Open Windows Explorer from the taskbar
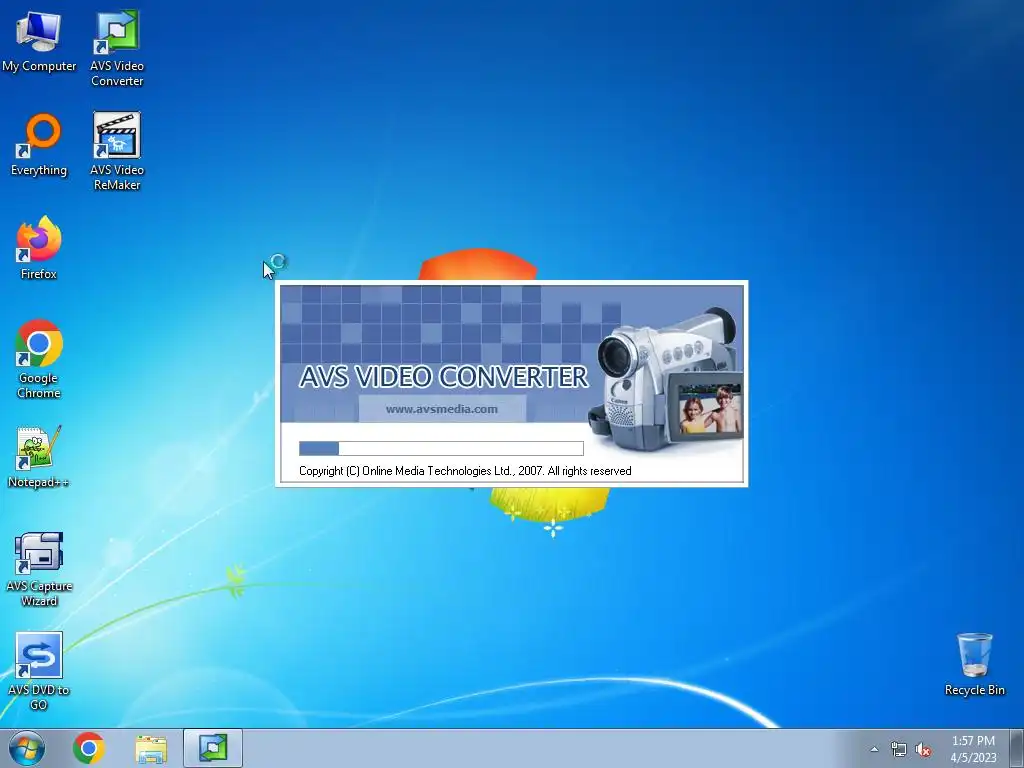This screenshot has height=768, width=1024. (151, 748)
